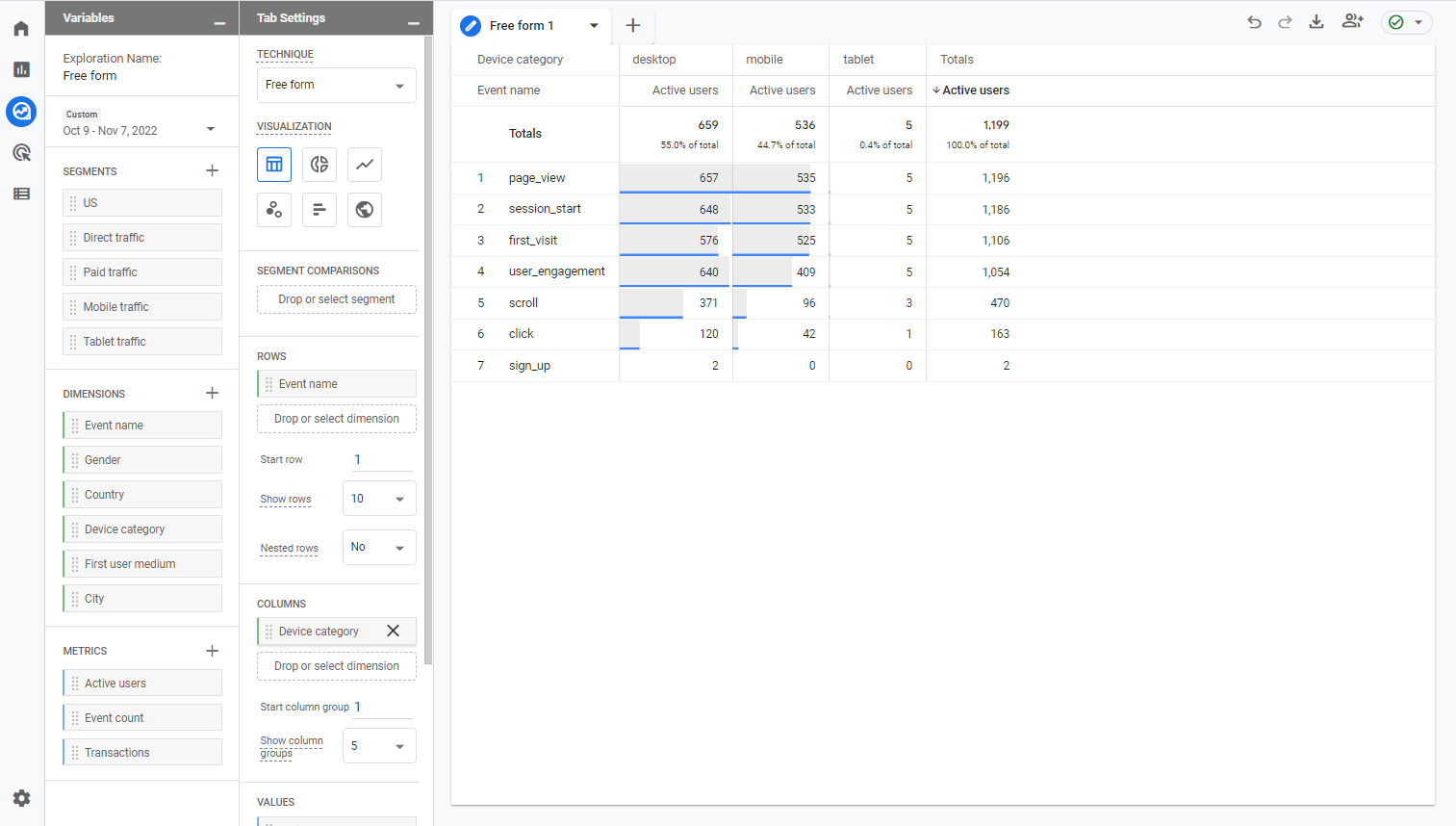Remove Device category from columns

(393, 632)
